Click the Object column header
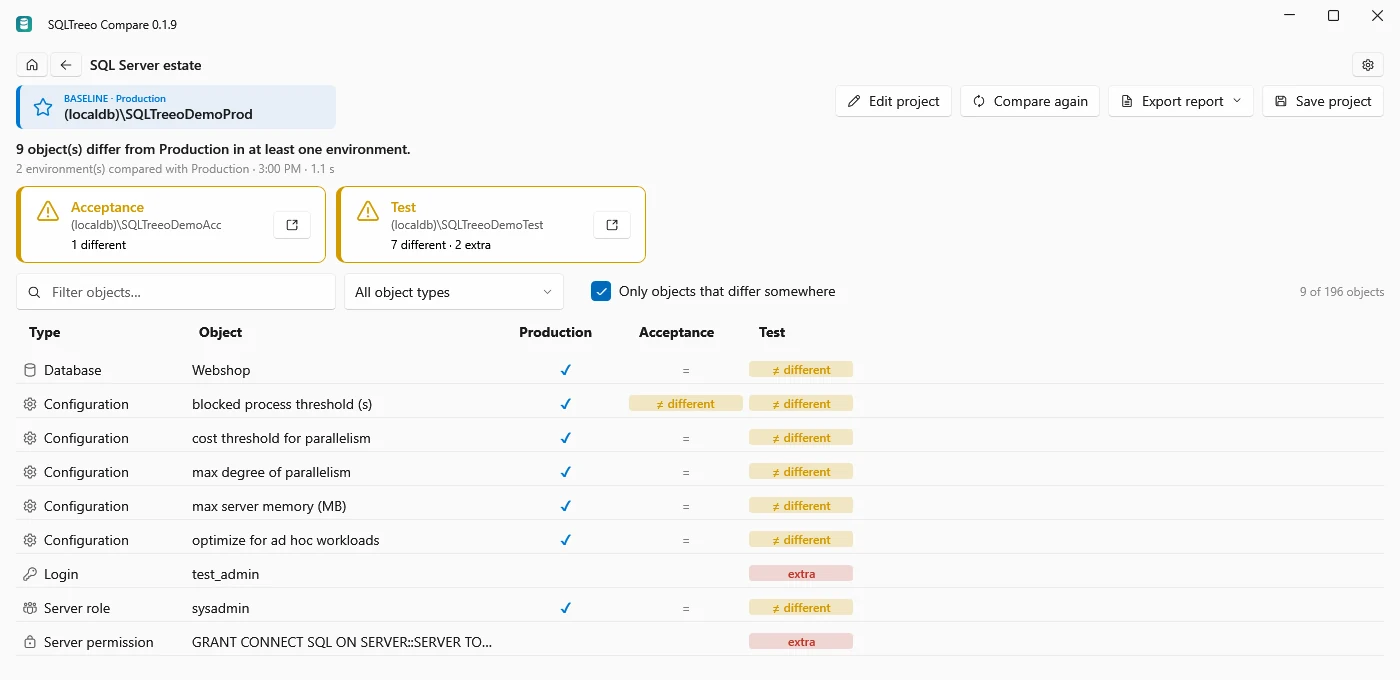The image size is (1400, 680). point(220,332)
